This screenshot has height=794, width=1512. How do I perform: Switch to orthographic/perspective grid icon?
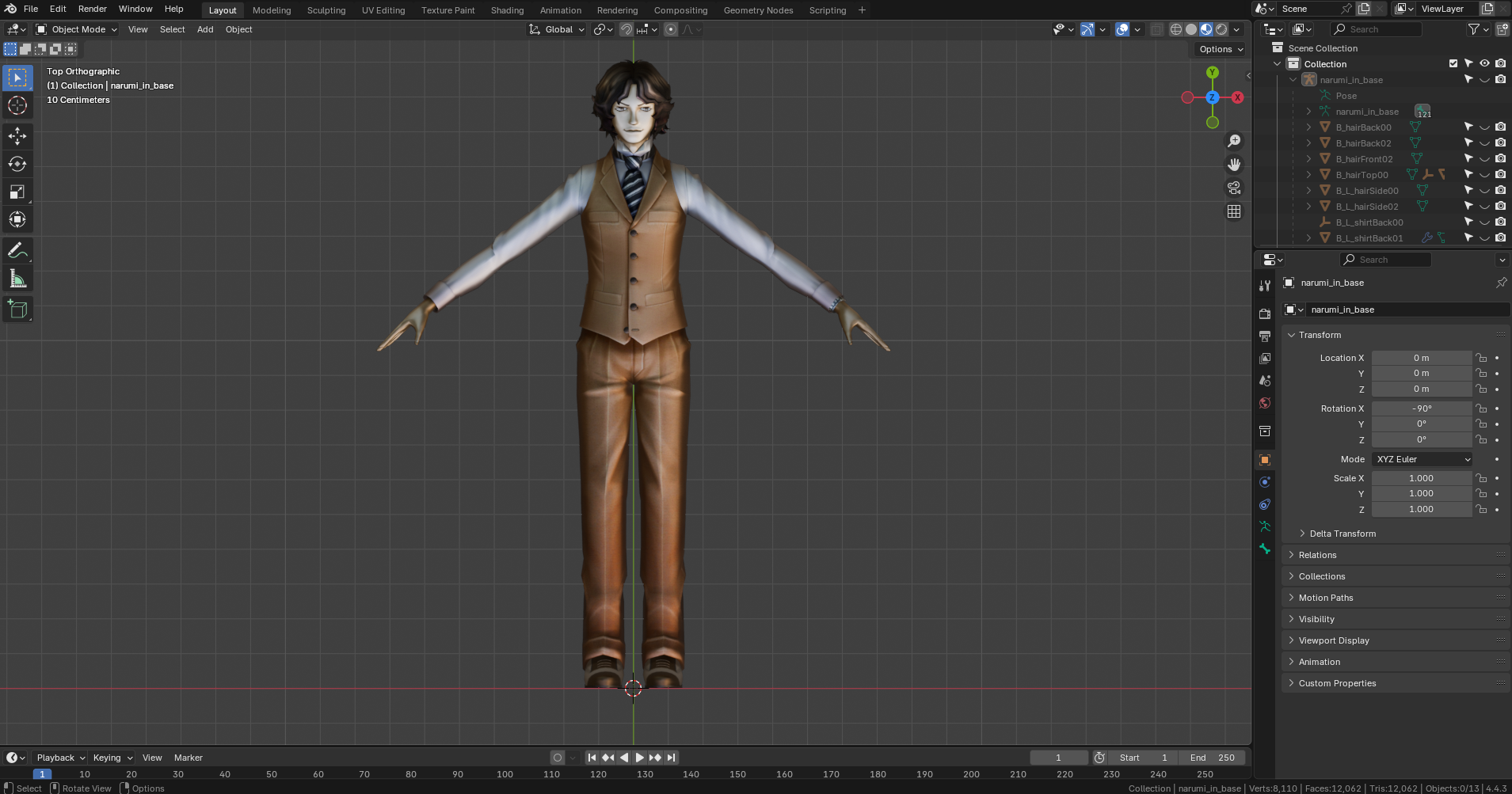[x=1234, y=211]
